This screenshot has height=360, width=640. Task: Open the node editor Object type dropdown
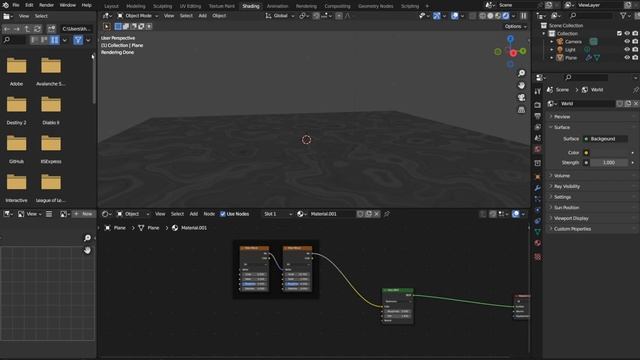(133, 214)
